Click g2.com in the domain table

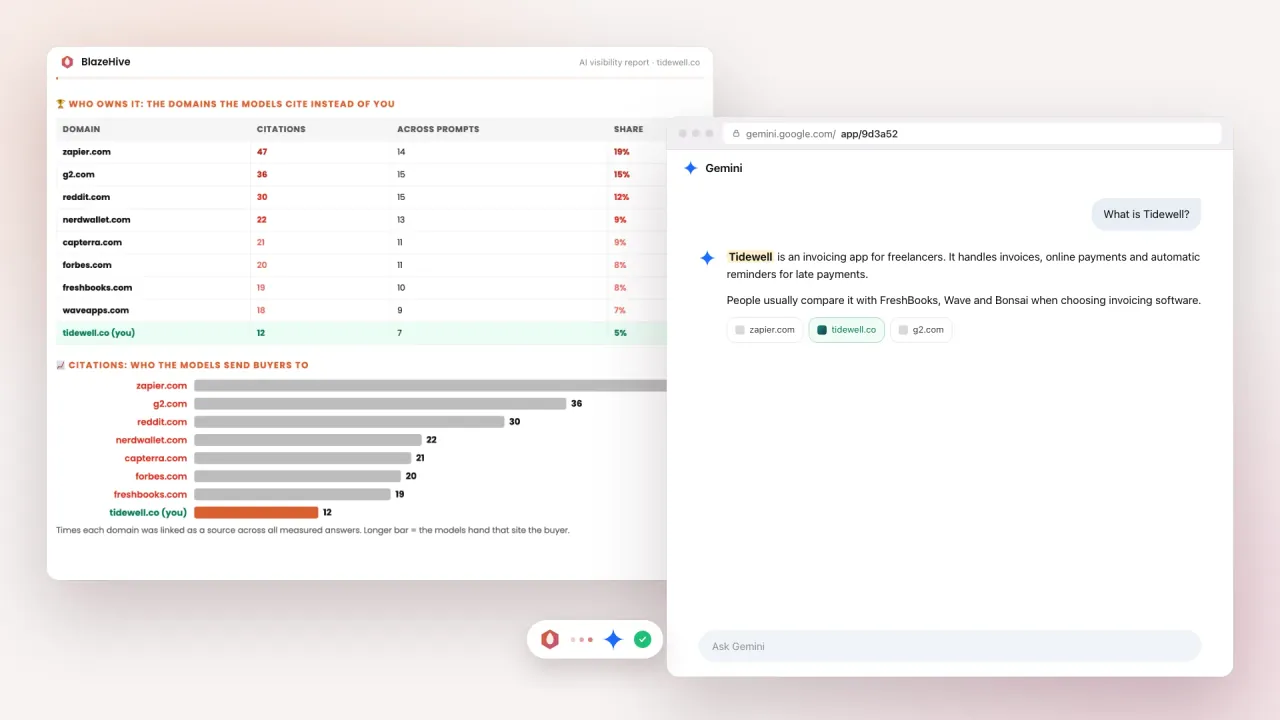coord(78,174)
